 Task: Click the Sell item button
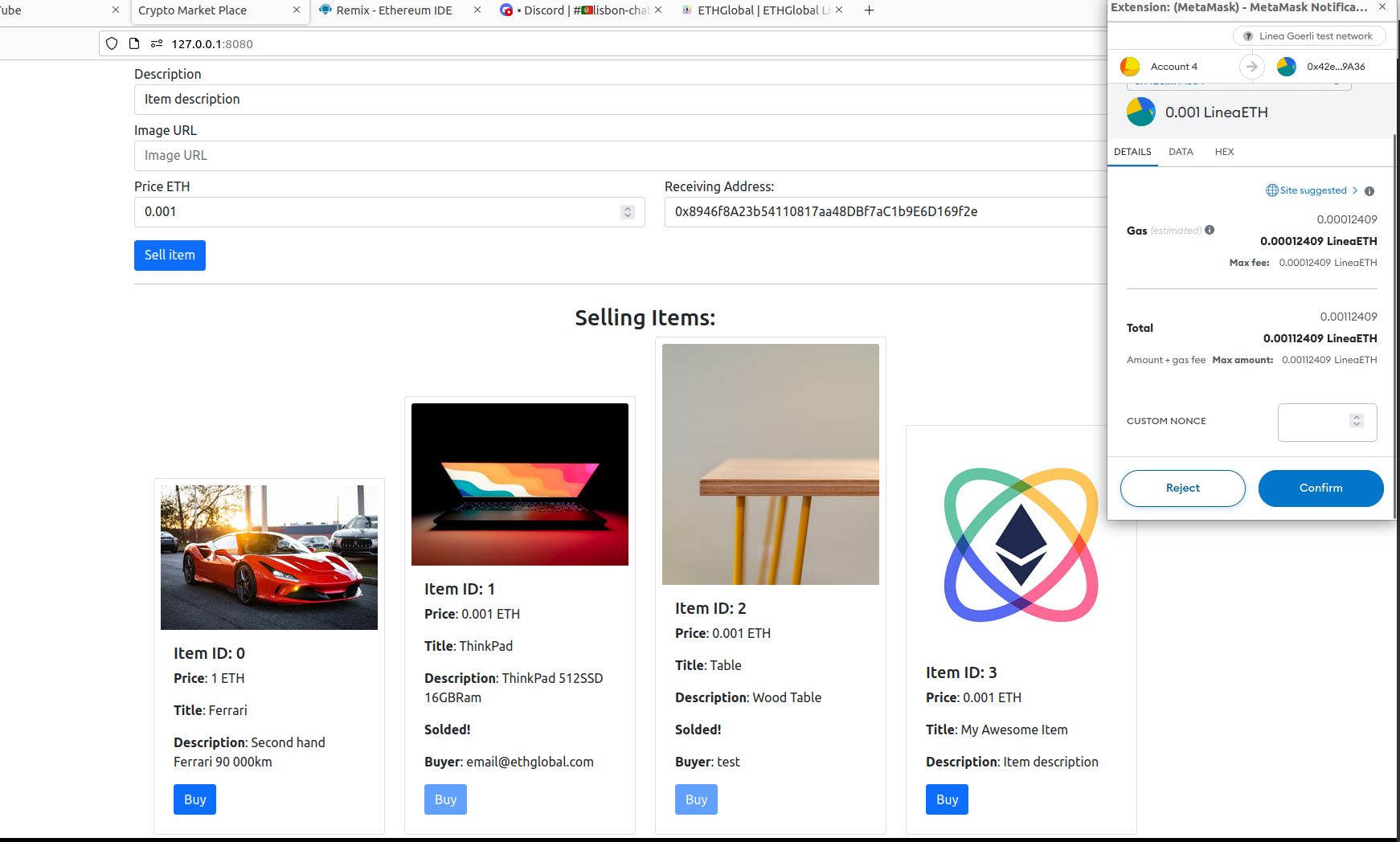click(x=170, y=255)
